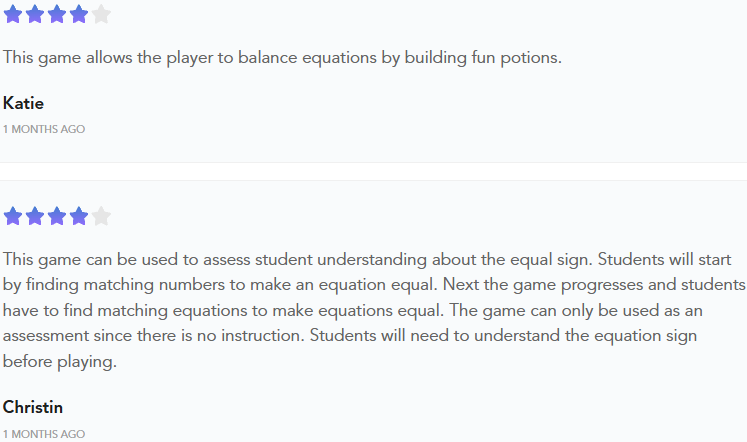747x442 pixels.
Task: Click Christin's '1 MONTHS AGO' timestamp
Action: pos(44,434)
